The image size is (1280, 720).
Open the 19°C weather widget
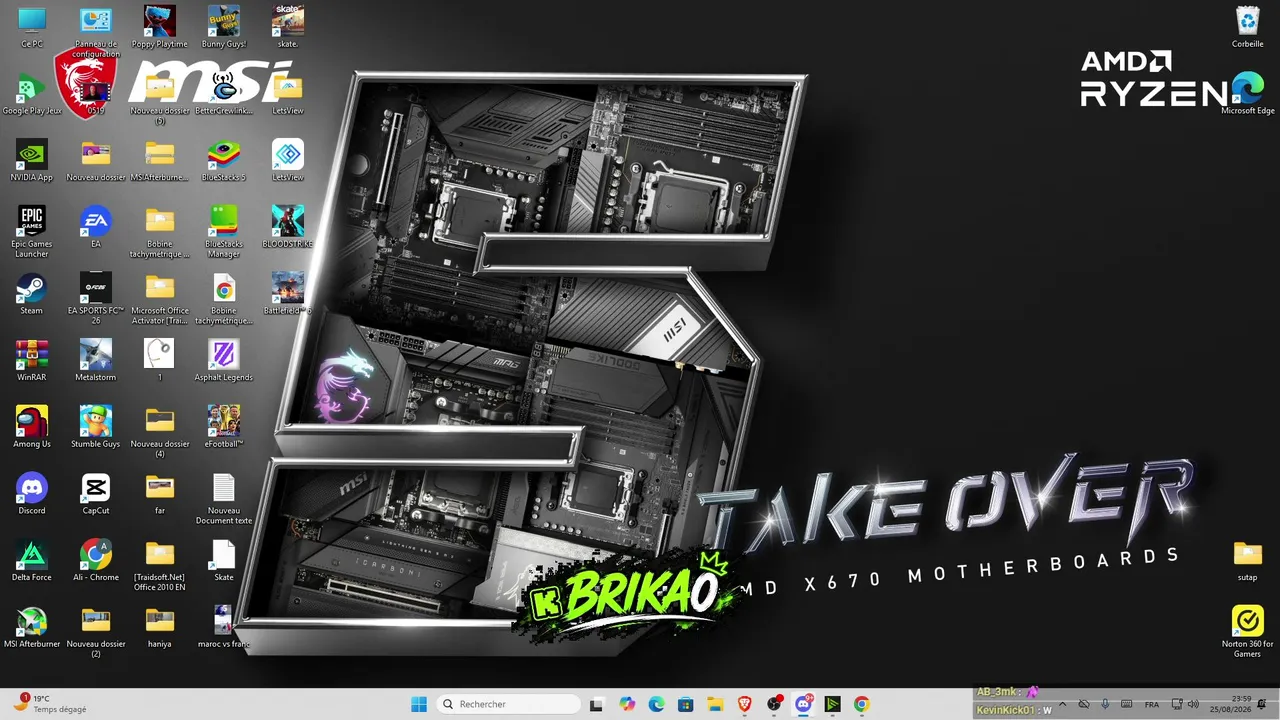pos(50,704)
